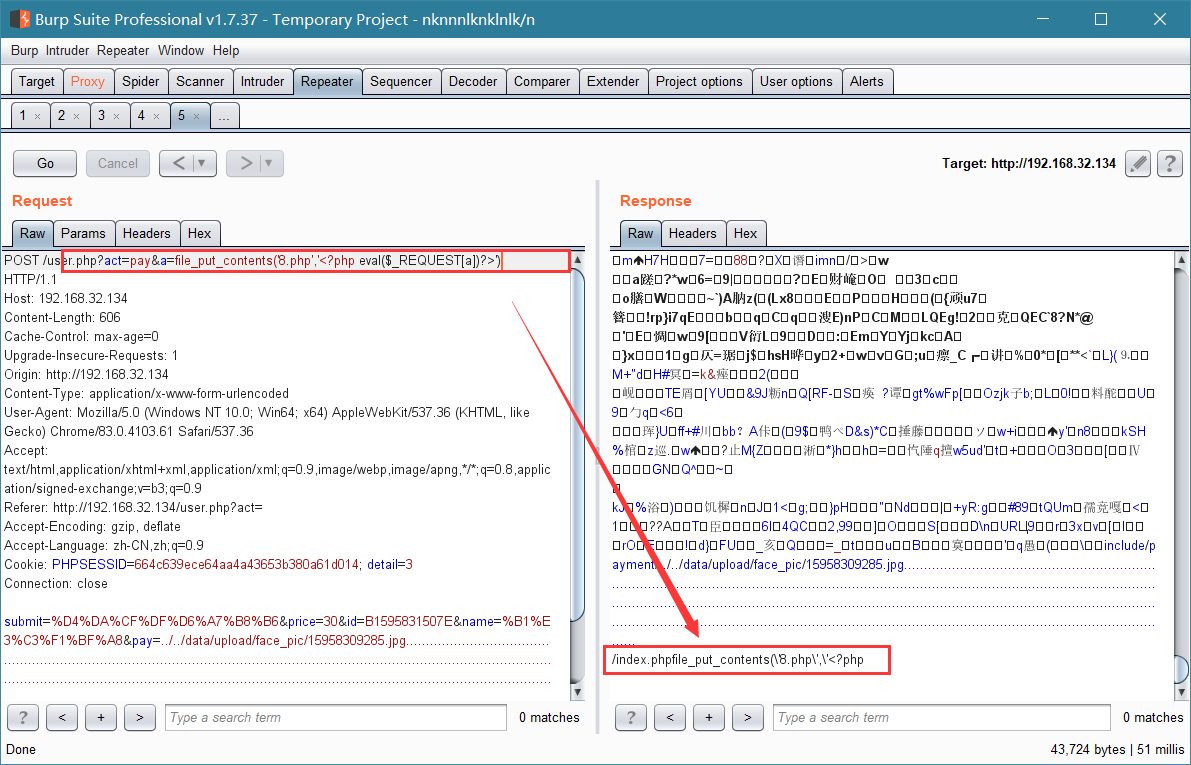Viewport: 1191px width, 765px height.
Task: Go forward to next request in history
Action: [x=245, y=163]
